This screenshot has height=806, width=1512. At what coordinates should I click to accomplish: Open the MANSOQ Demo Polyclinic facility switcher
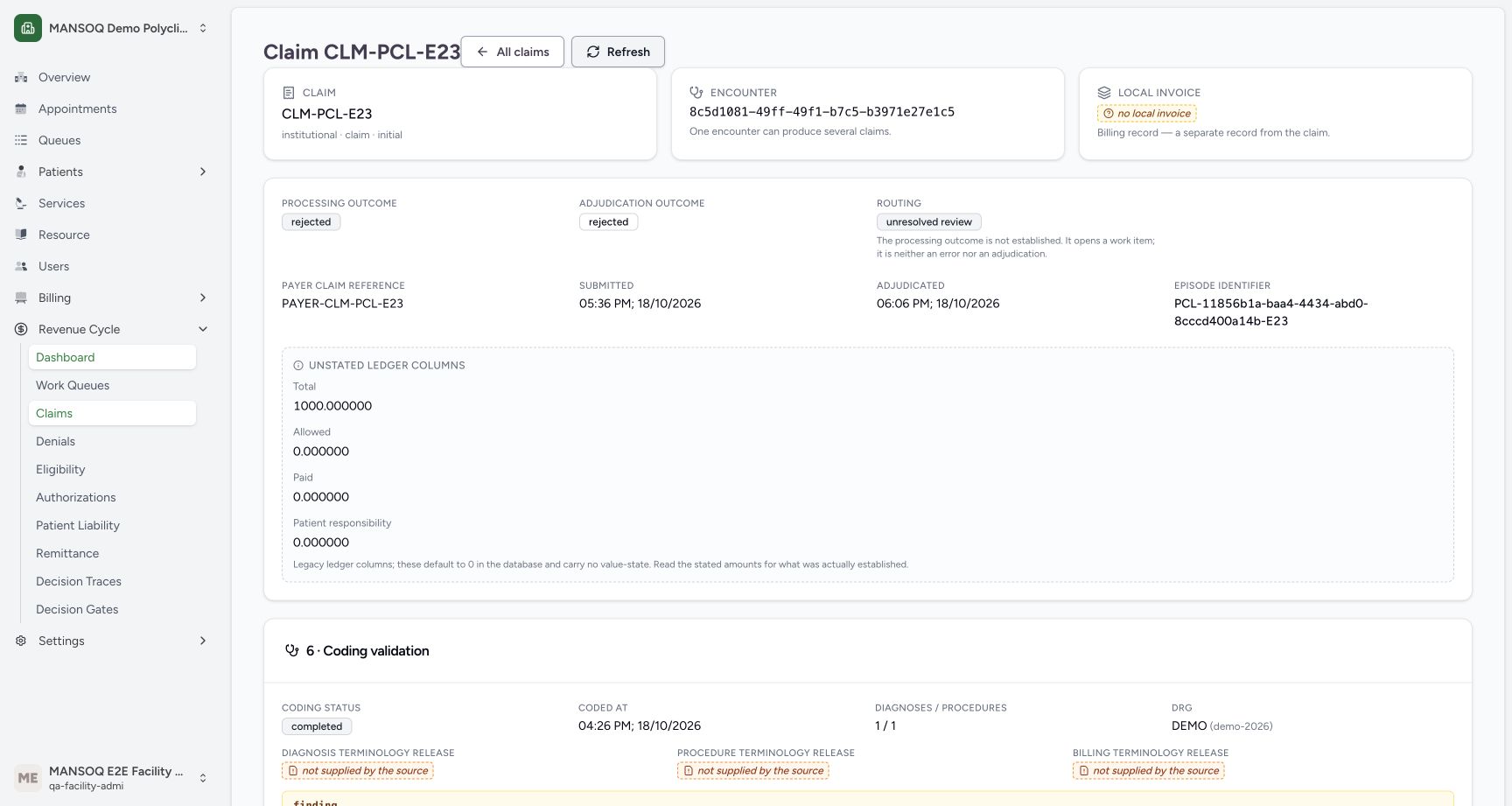click(112, 28)
